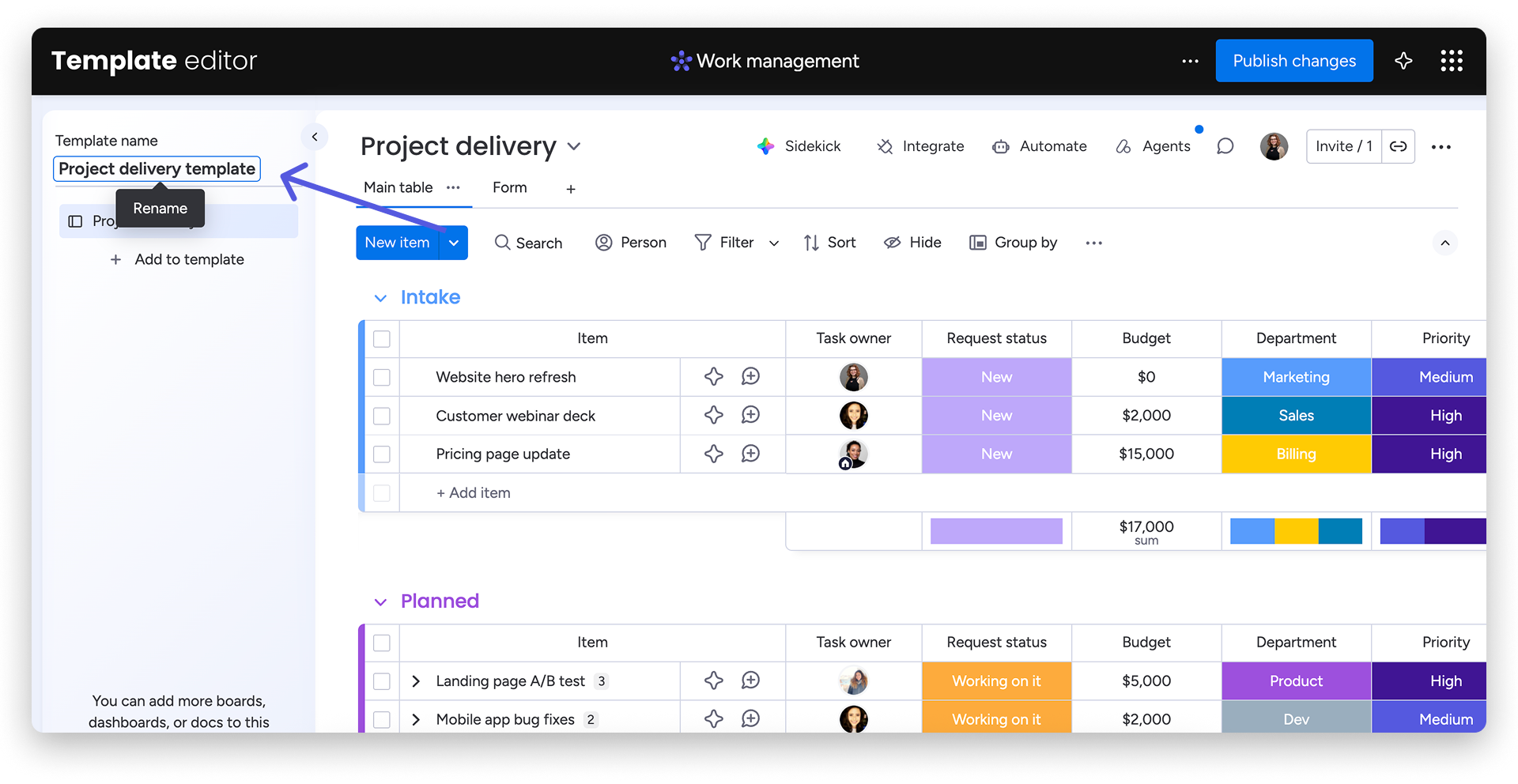Click Publish changes button
This screenshot has height=784, width=1518.
pos(1293,61)
